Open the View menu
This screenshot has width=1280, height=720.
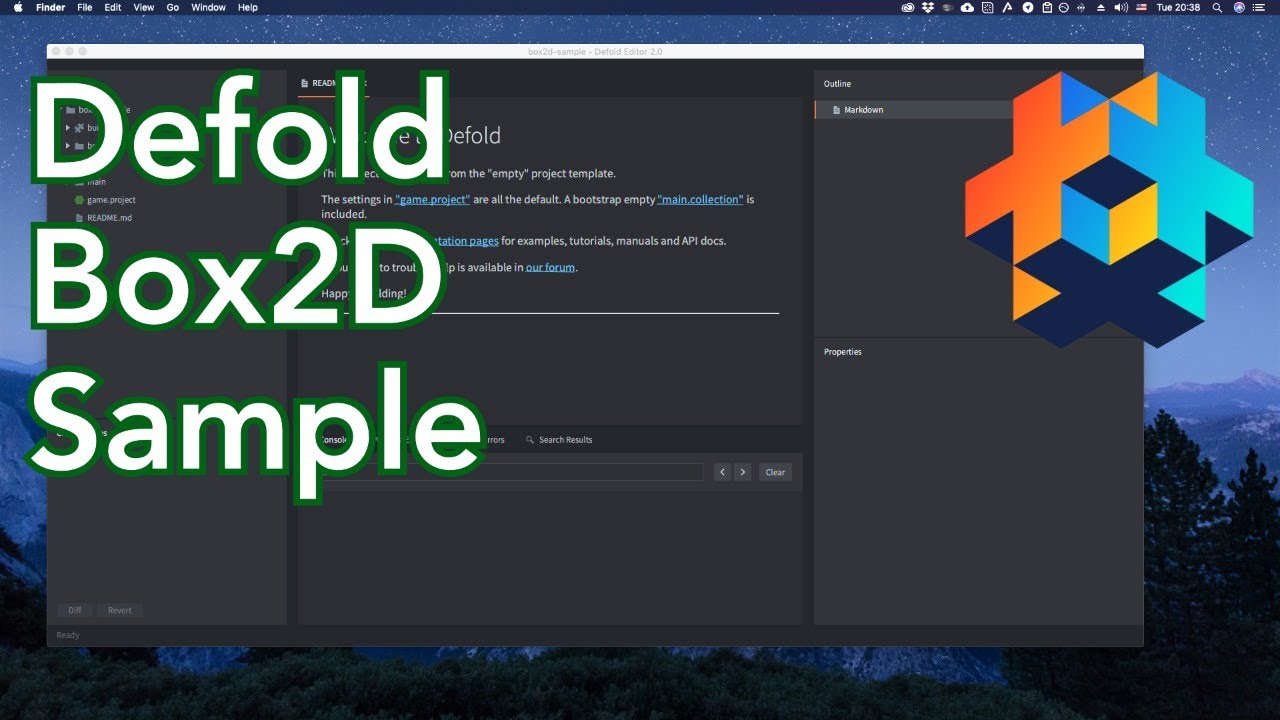(x=144, y=7)
